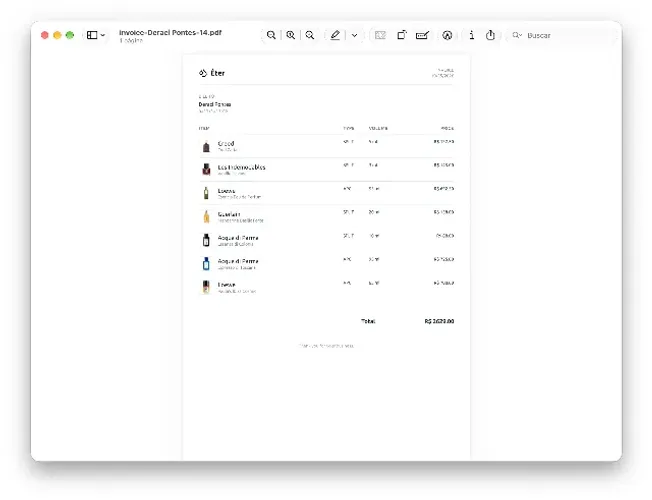Click the Guerlain item row name
Screen dimensions: 652x500
click(229, 214)
